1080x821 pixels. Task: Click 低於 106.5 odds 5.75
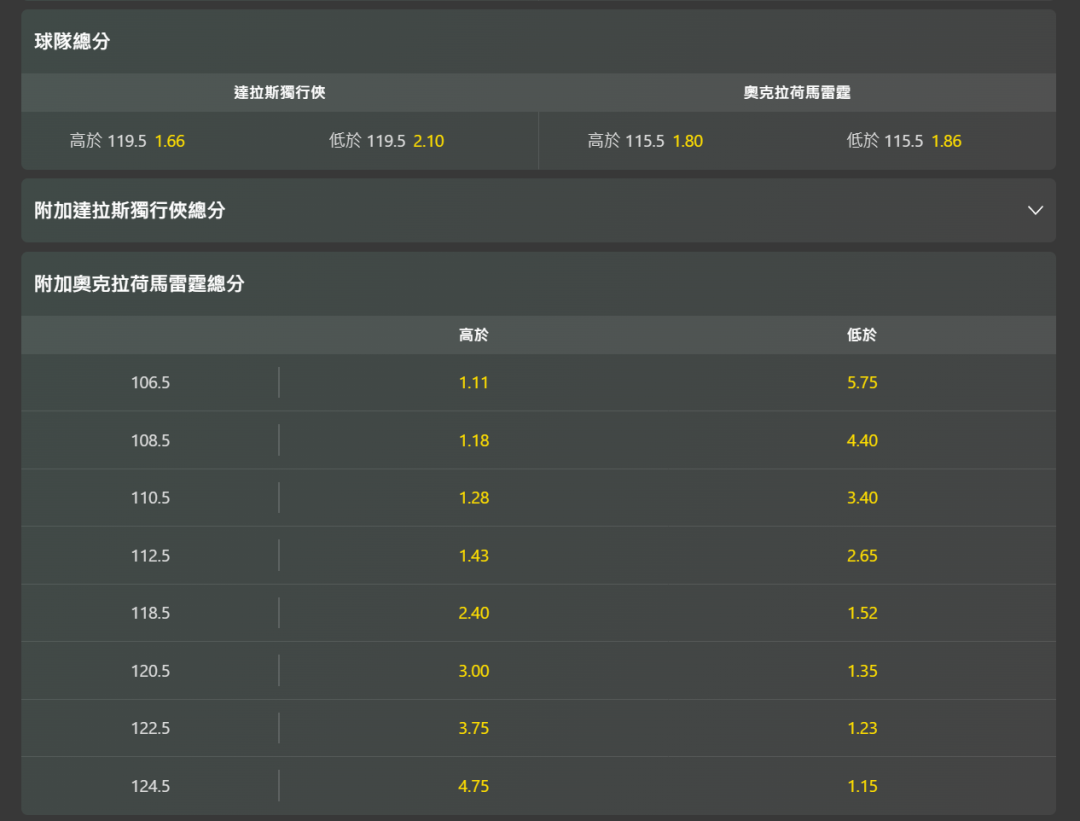click(862, 383)
